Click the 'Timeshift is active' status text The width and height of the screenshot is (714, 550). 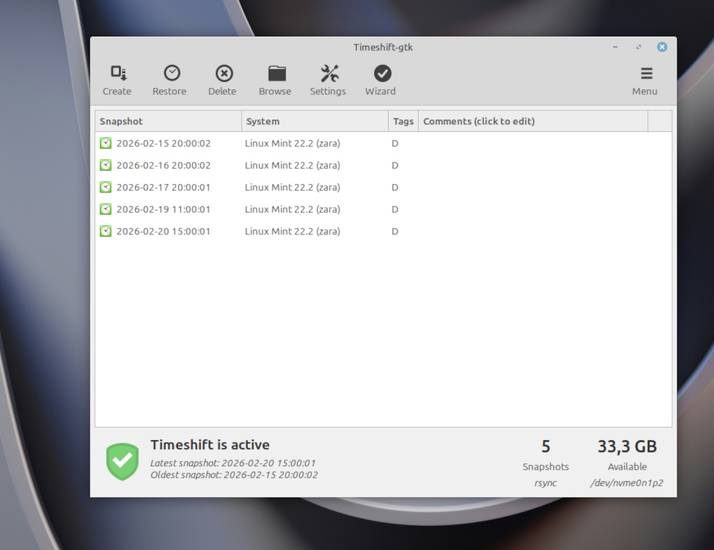[210, 445]
